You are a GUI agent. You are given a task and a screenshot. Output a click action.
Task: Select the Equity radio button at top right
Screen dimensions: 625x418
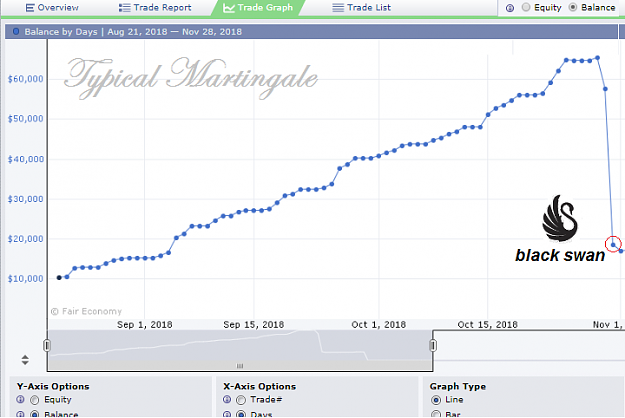[x=526, y=7]
